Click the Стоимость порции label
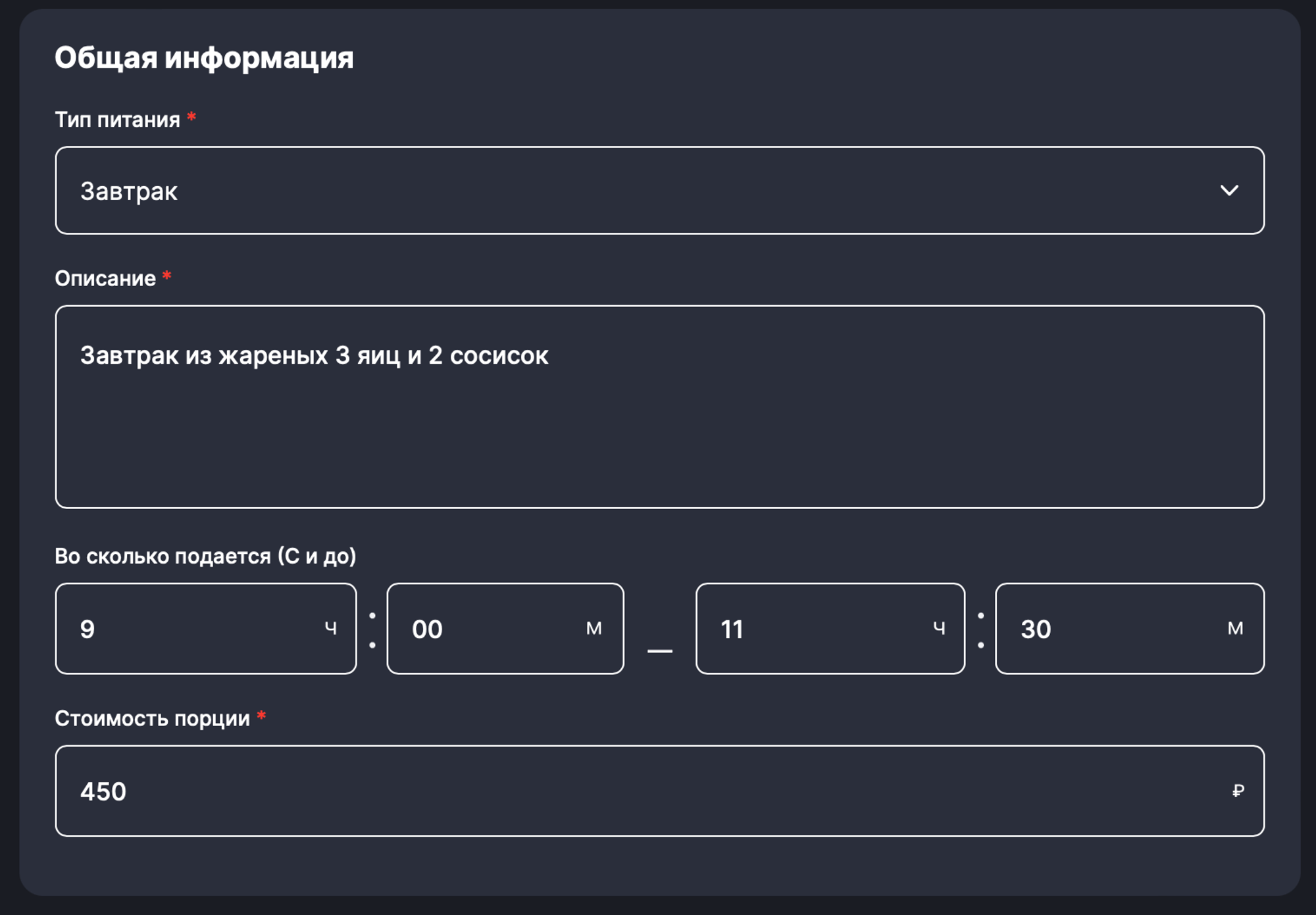Image resolution: width=1316 pixels, height=915 pixels. [152, 718]
